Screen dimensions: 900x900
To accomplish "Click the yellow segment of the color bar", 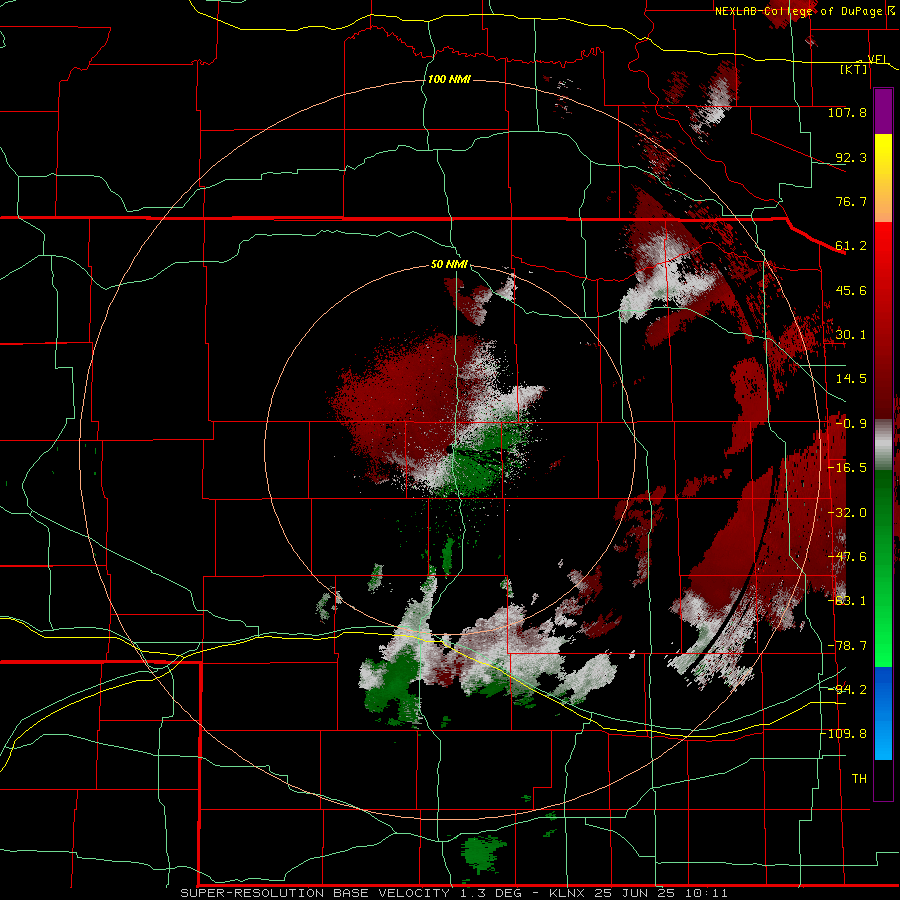I will click(x=883, y=156).
